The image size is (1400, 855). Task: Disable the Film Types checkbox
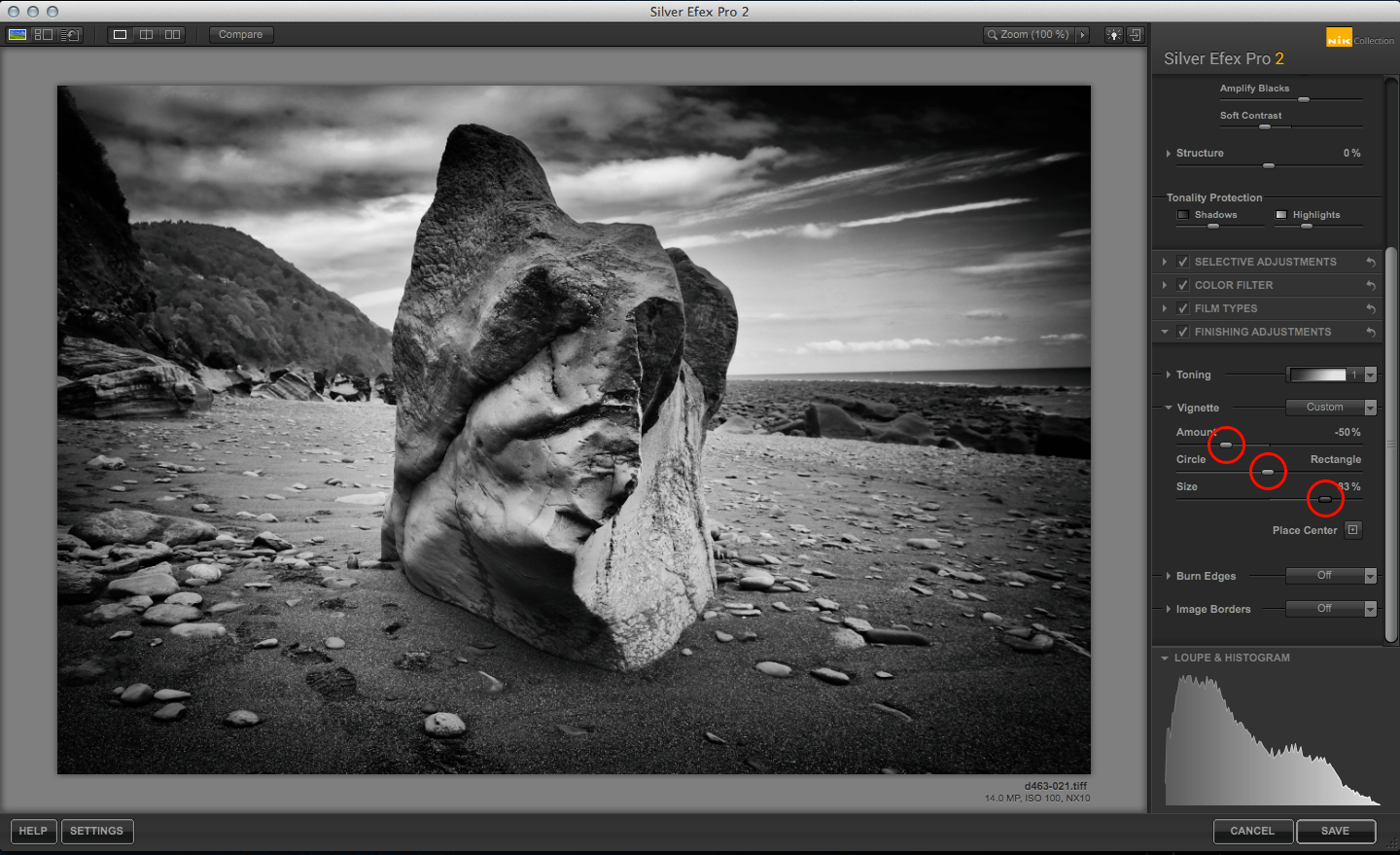[1183, 308]
